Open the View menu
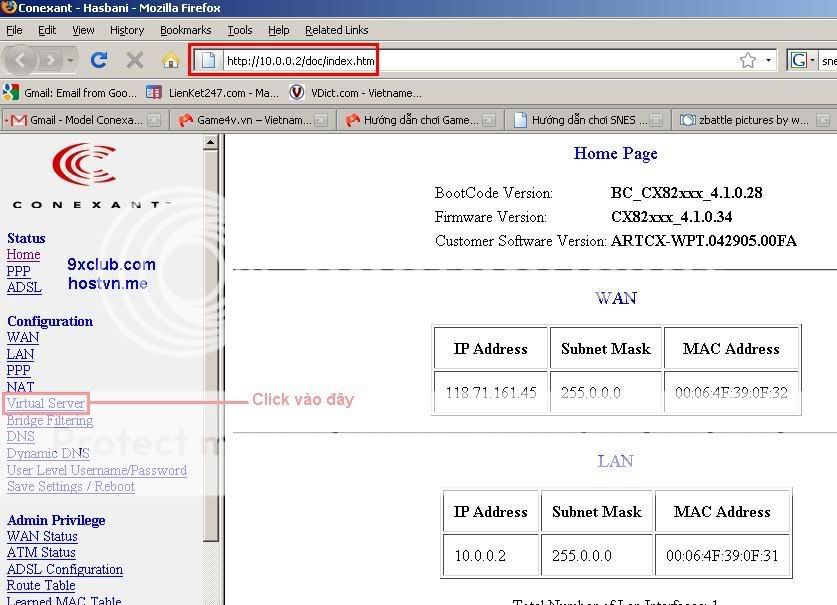The width and height of the screenshot is (837, 605). (x=83, y=30)
